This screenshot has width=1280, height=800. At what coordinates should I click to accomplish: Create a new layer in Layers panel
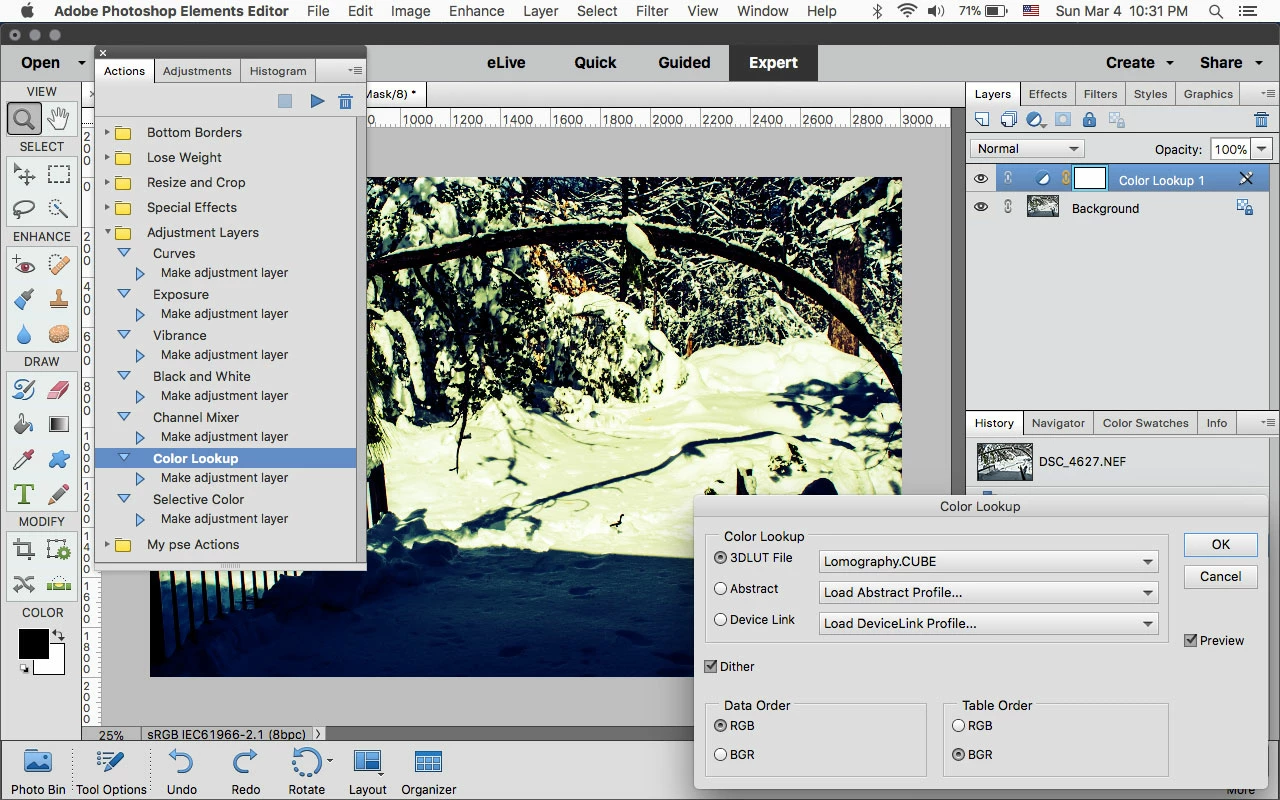(982, 120)
